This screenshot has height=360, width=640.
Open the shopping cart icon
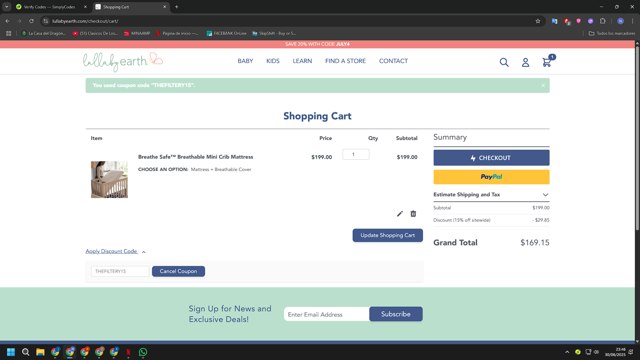pos(547,62)
